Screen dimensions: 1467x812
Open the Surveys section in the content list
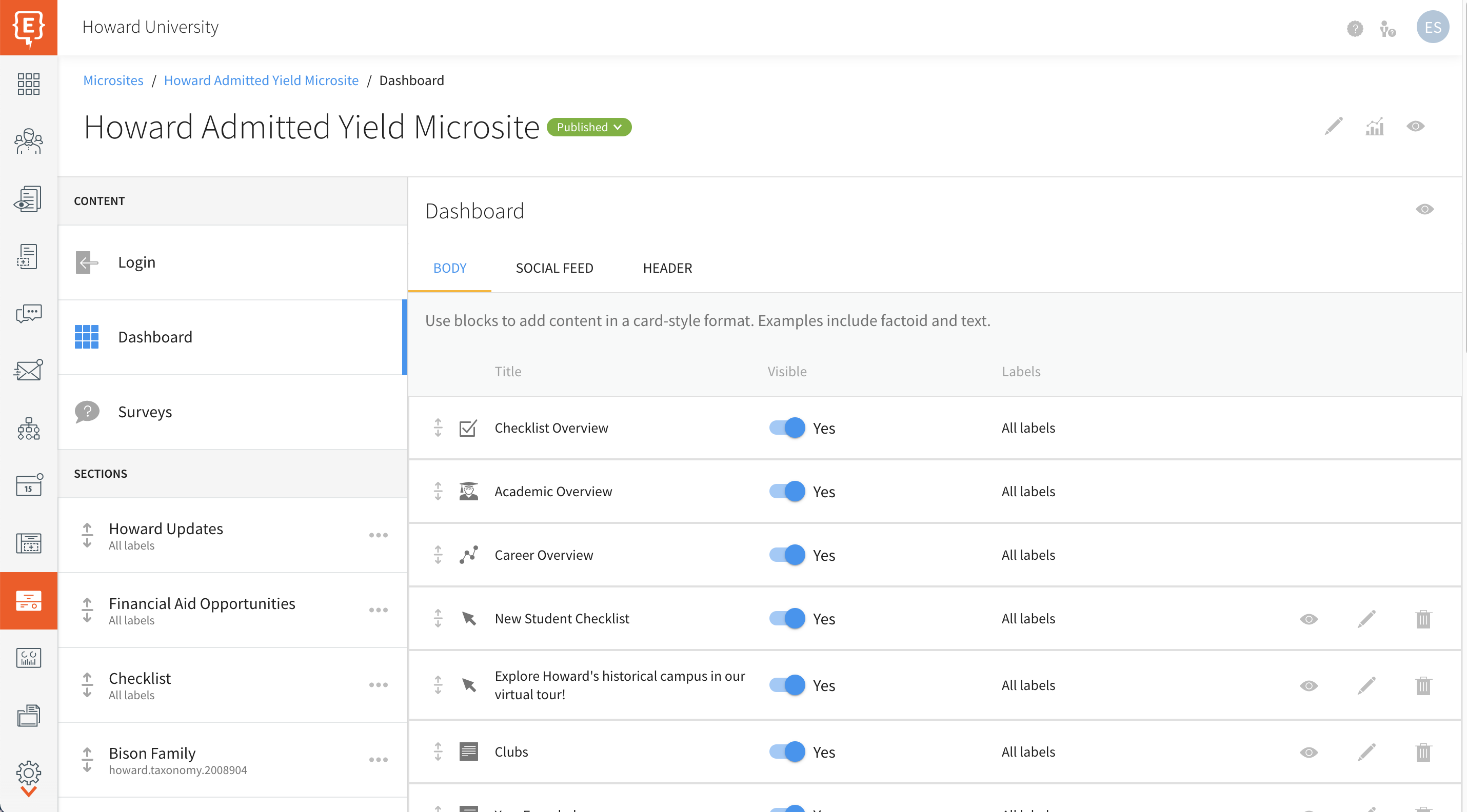tap(145, 412)
